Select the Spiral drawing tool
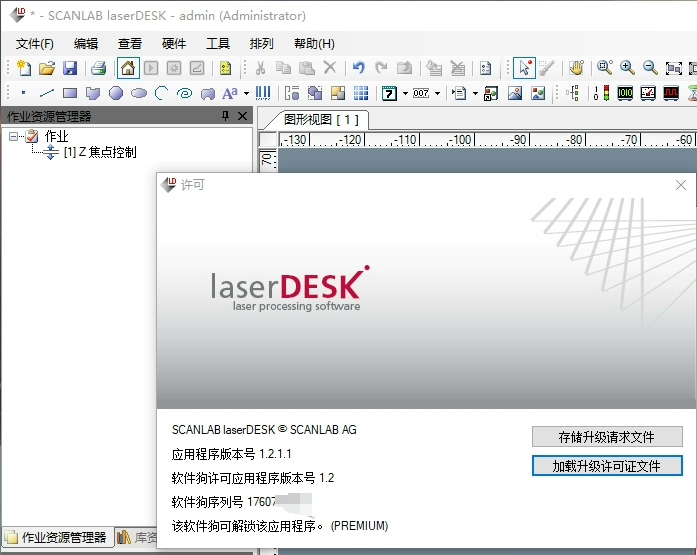 [184, 93]
